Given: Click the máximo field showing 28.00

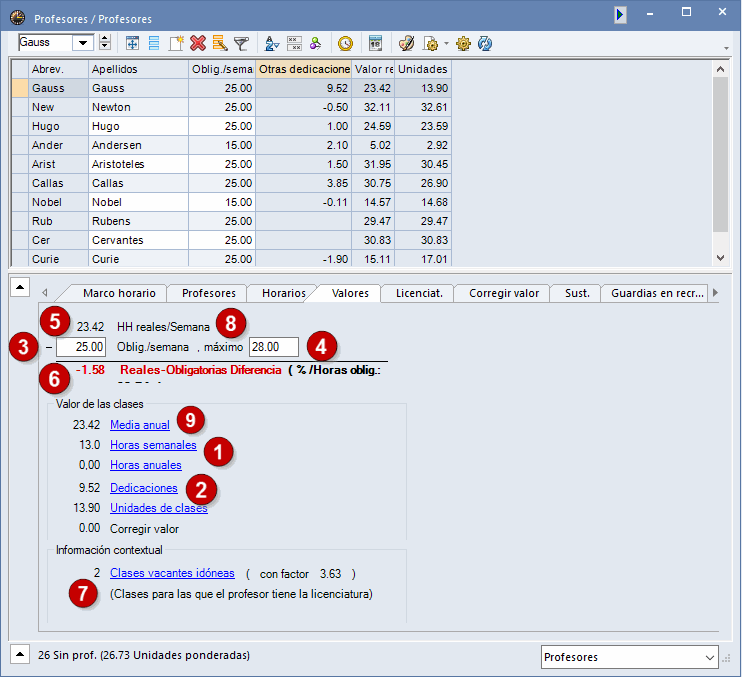Looking at the screenshot, I should [274, 347].
